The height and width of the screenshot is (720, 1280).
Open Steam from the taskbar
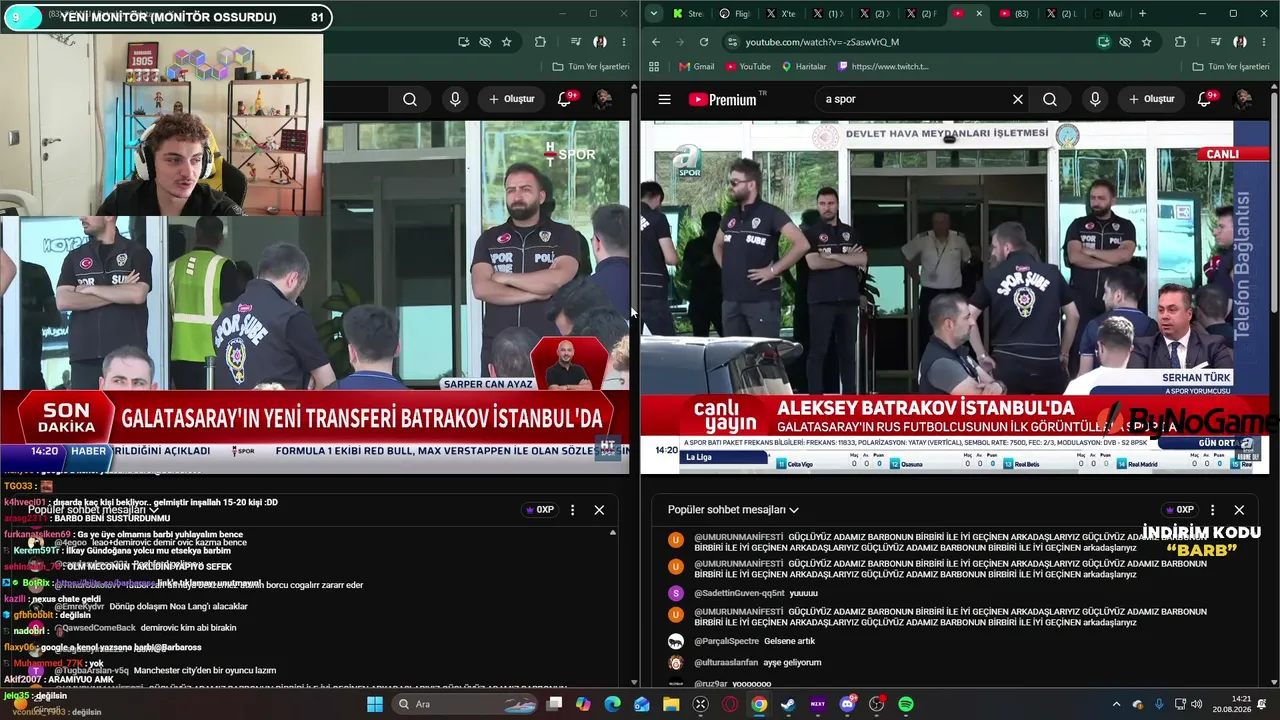point(788,704)
